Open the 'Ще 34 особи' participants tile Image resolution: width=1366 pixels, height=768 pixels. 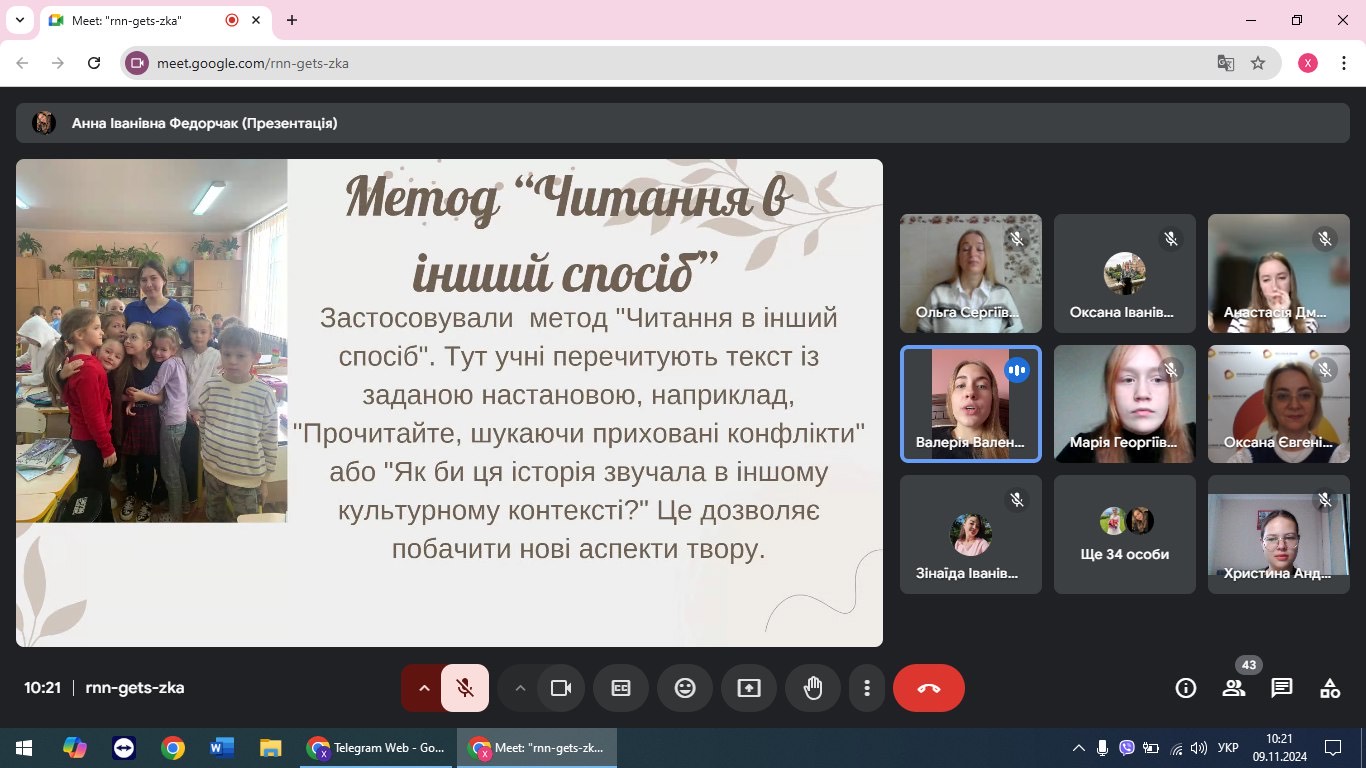(x=1125, y=534)
